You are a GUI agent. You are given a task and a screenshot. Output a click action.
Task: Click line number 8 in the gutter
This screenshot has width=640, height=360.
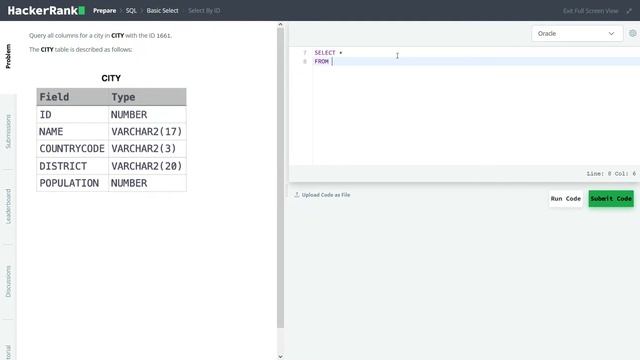[305, 62]
